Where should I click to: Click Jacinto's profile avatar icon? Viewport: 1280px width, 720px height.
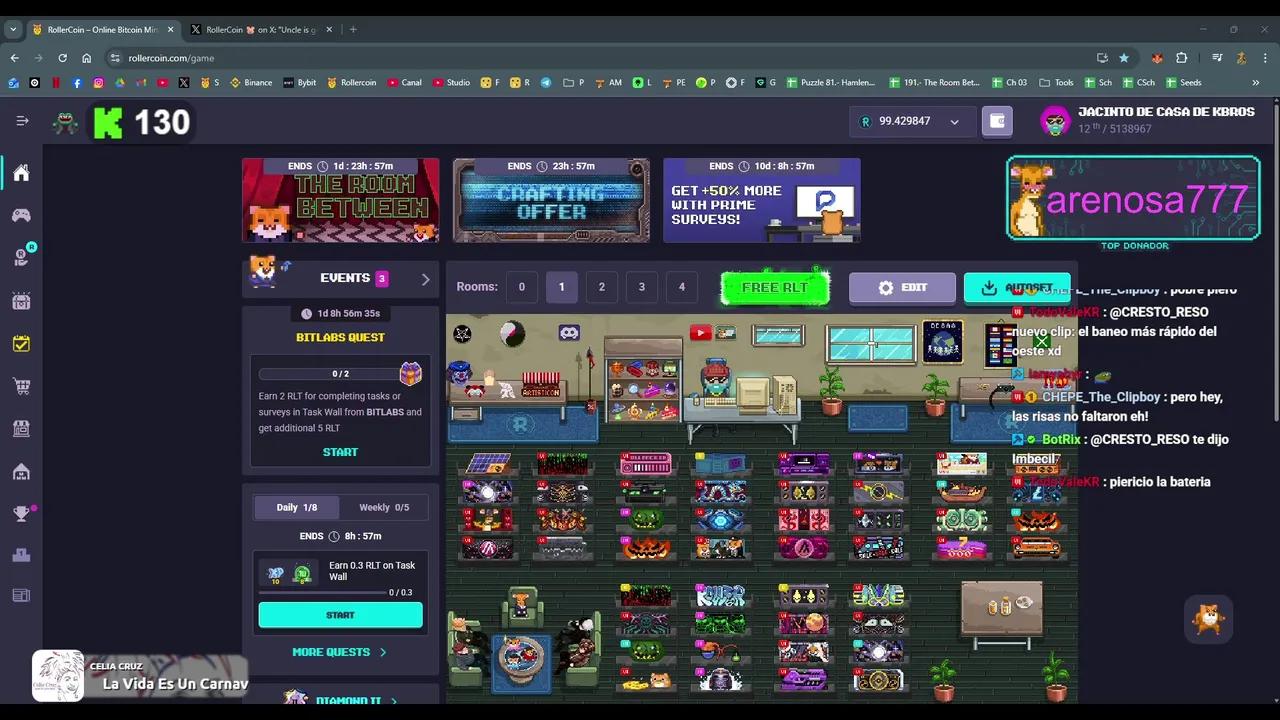coord(1056,121)
